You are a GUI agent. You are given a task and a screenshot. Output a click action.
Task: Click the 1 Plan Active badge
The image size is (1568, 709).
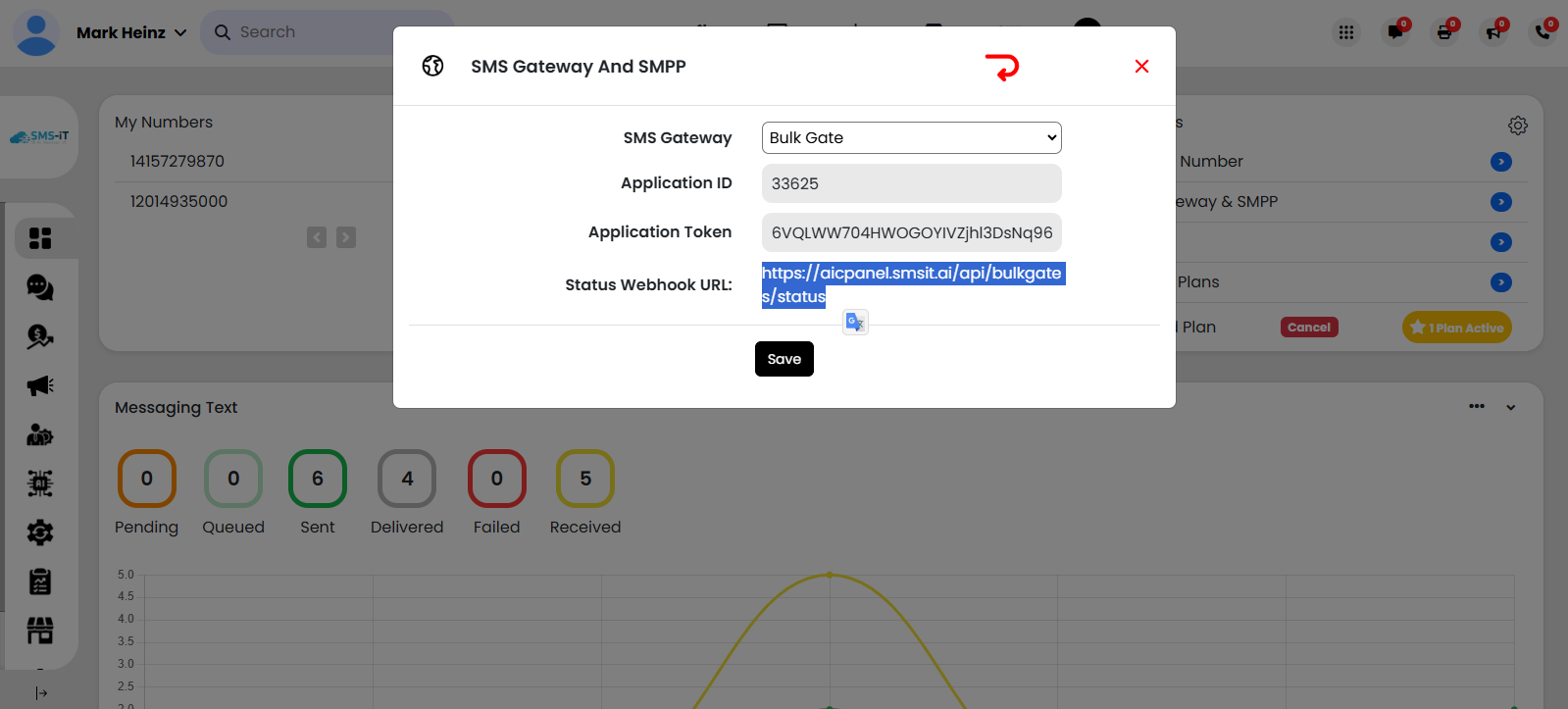point(1457,328)
